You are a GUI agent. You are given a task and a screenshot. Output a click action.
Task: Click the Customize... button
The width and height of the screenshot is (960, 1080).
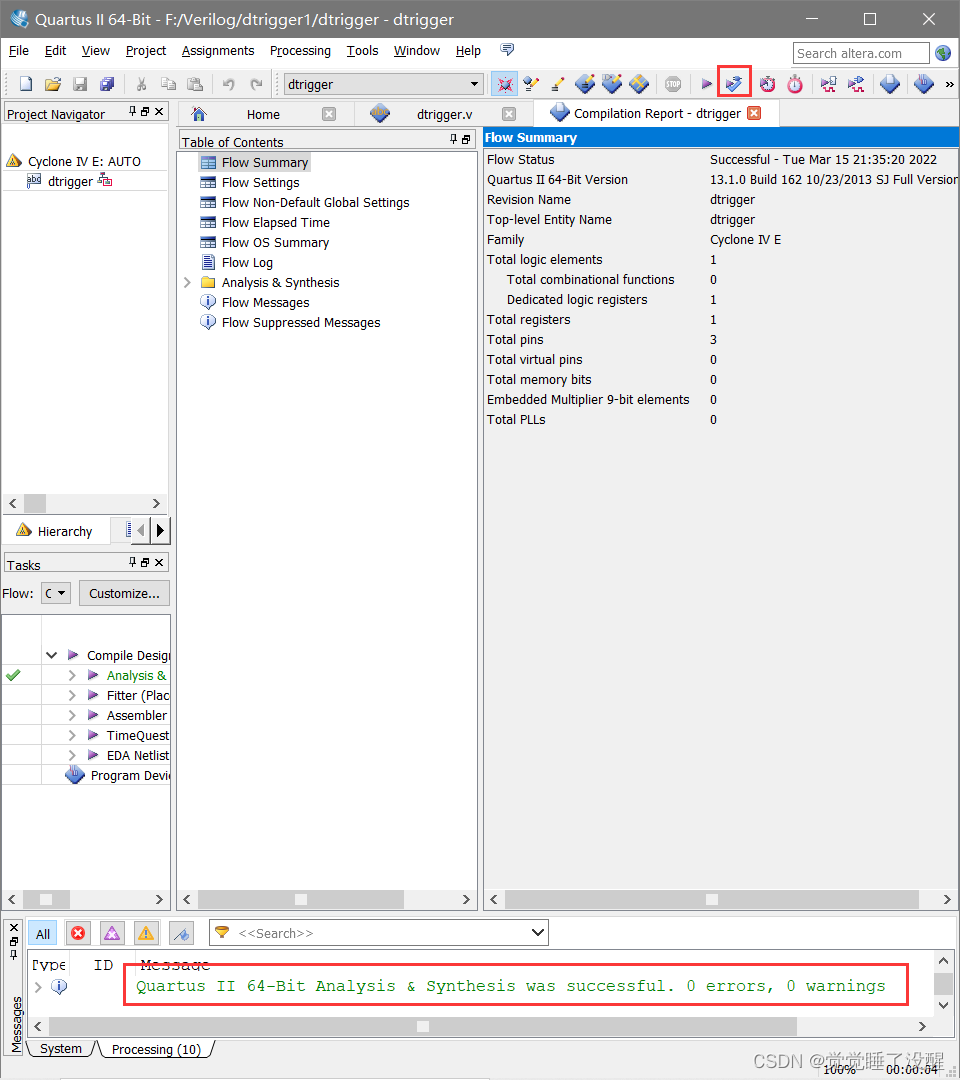(124, 593)
